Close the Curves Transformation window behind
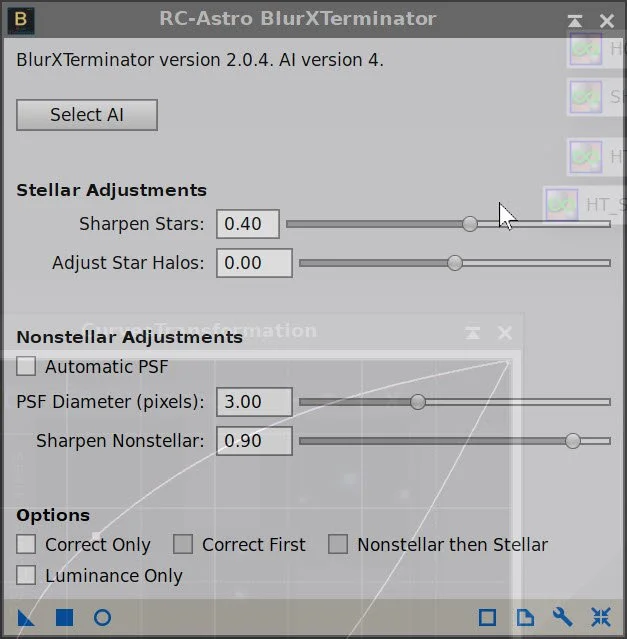 505,333
